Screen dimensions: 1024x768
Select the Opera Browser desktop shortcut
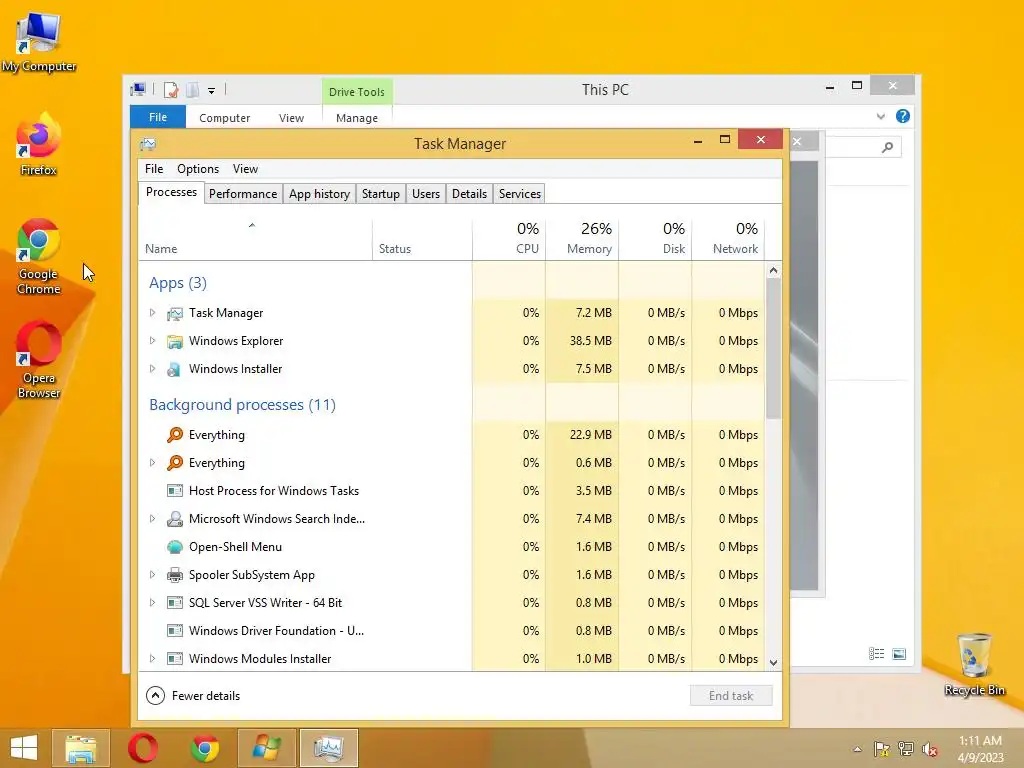pos(39,360)
